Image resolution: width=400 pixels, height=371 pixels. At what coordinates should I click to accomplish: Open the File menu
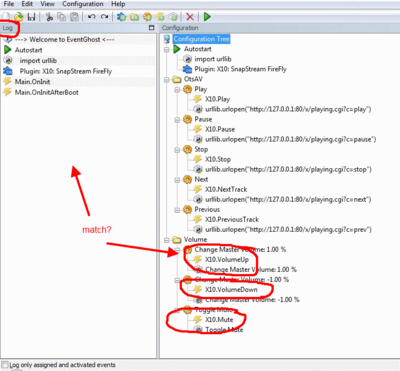(x=9, y=4)
